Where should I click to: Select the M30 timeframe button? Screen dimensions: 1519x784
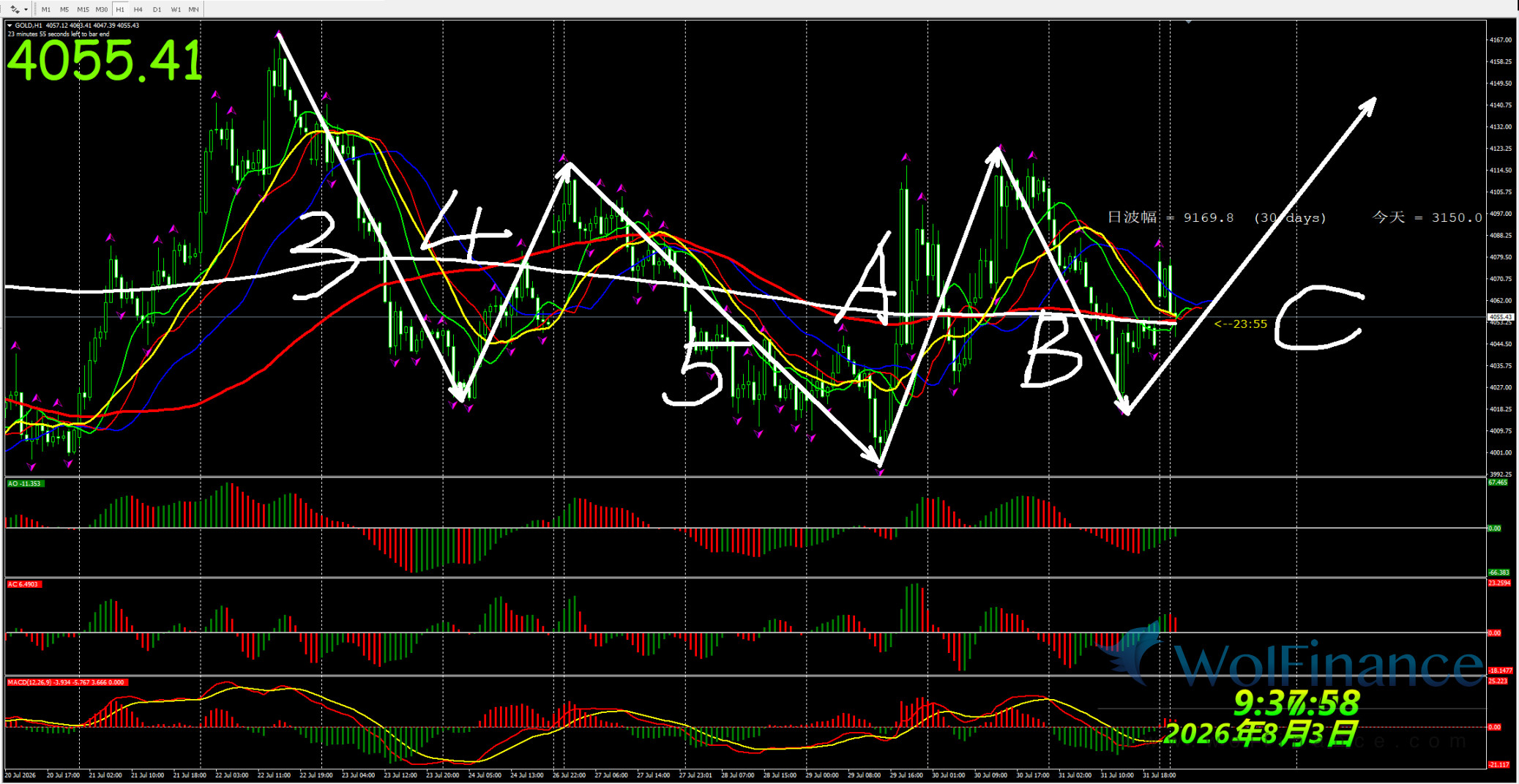(102, 10)
